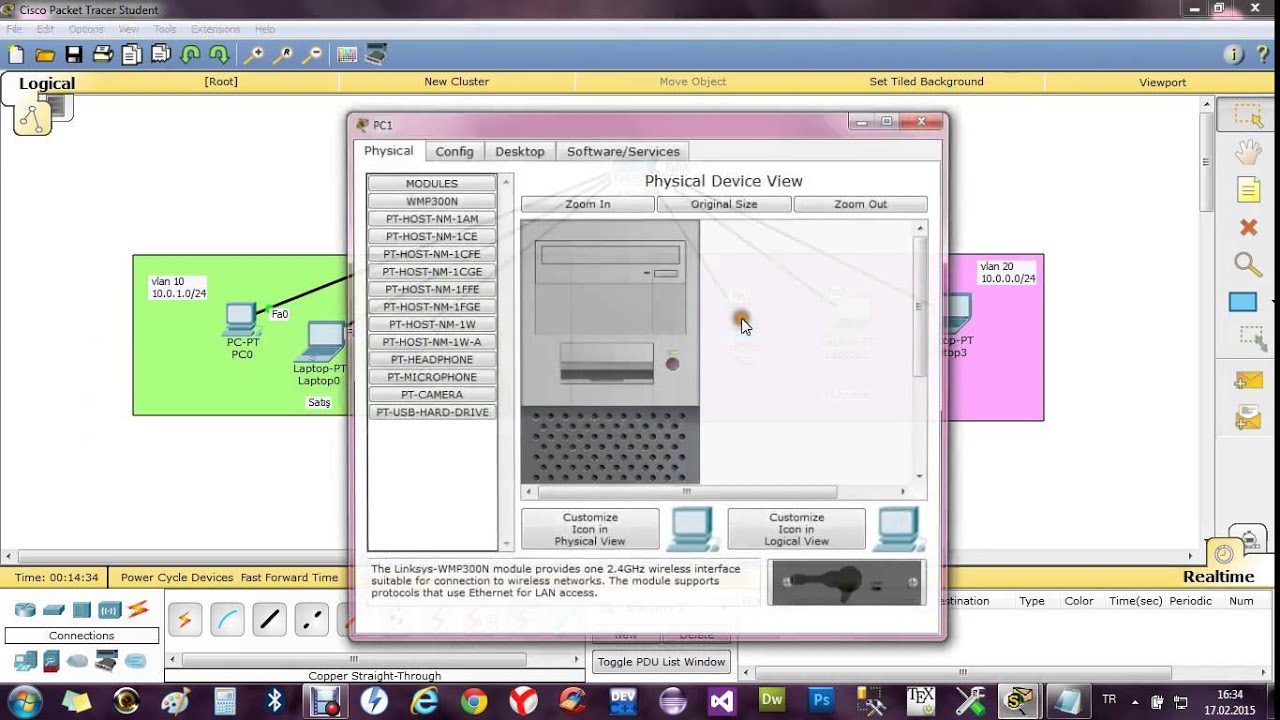Screen dimensions: 1280x720
Task: Open the drawing palette icon
Action: click(347, 55)
